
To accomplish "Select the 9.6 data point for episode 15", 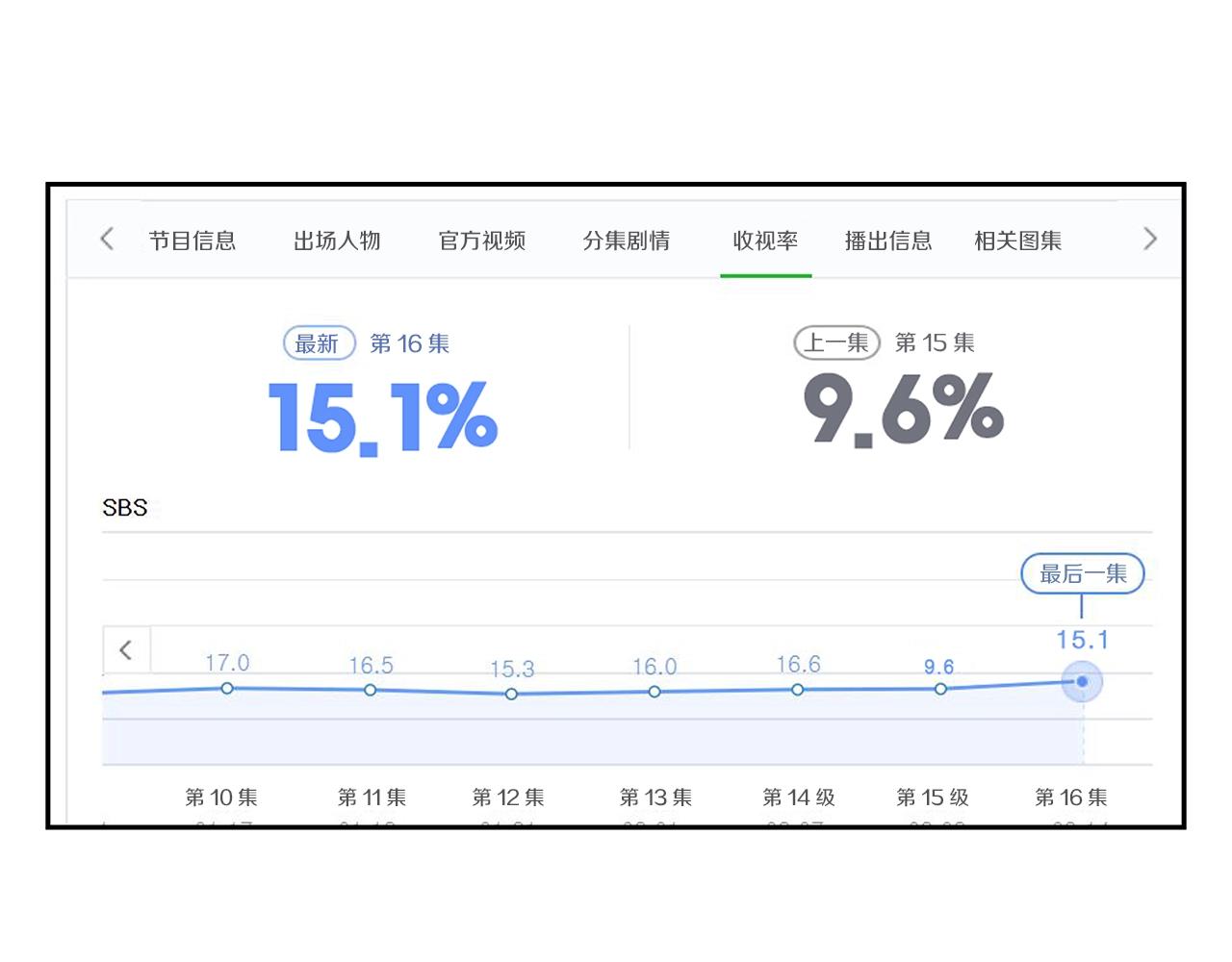I will point(940,689).
